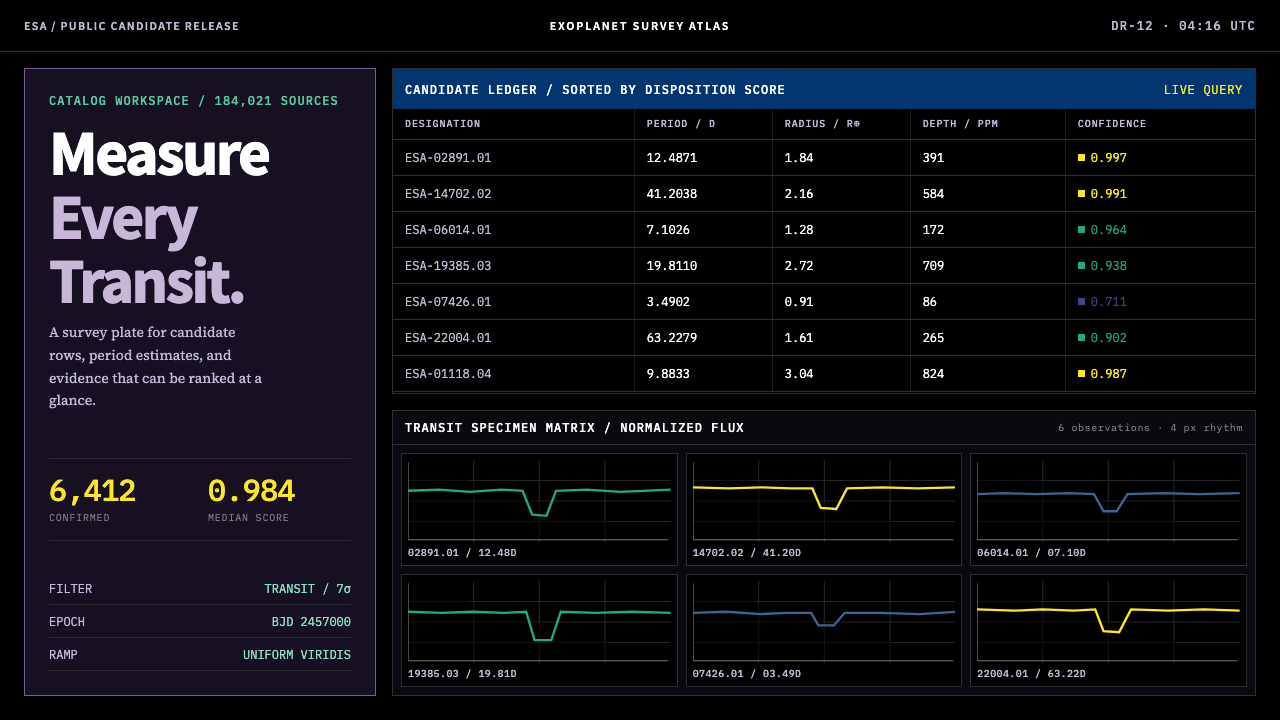Select designation ESA-06014.01
This screenshot has width=1280, height=720.
(x=448, y=230)
